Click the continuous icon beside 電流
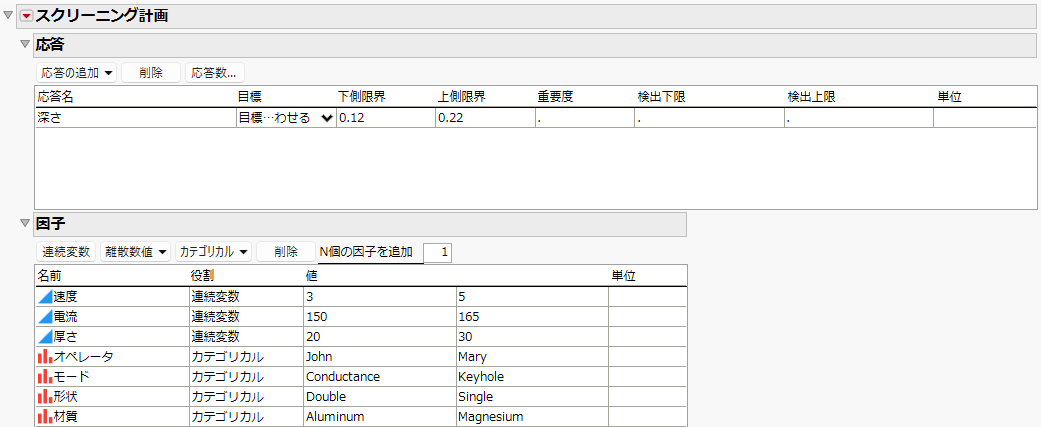This screenshot has width=1041, height=427. click(44, 316)
